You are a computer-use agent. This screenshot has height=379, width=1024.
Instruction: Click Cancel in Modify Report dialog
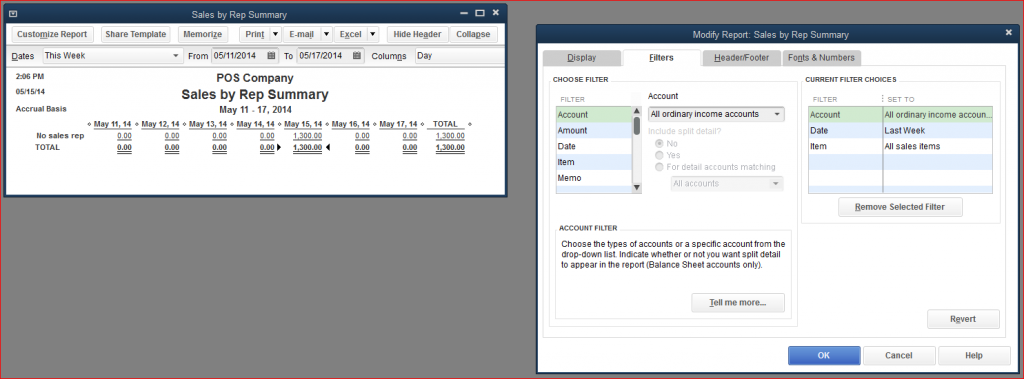[x=899, y=356]
